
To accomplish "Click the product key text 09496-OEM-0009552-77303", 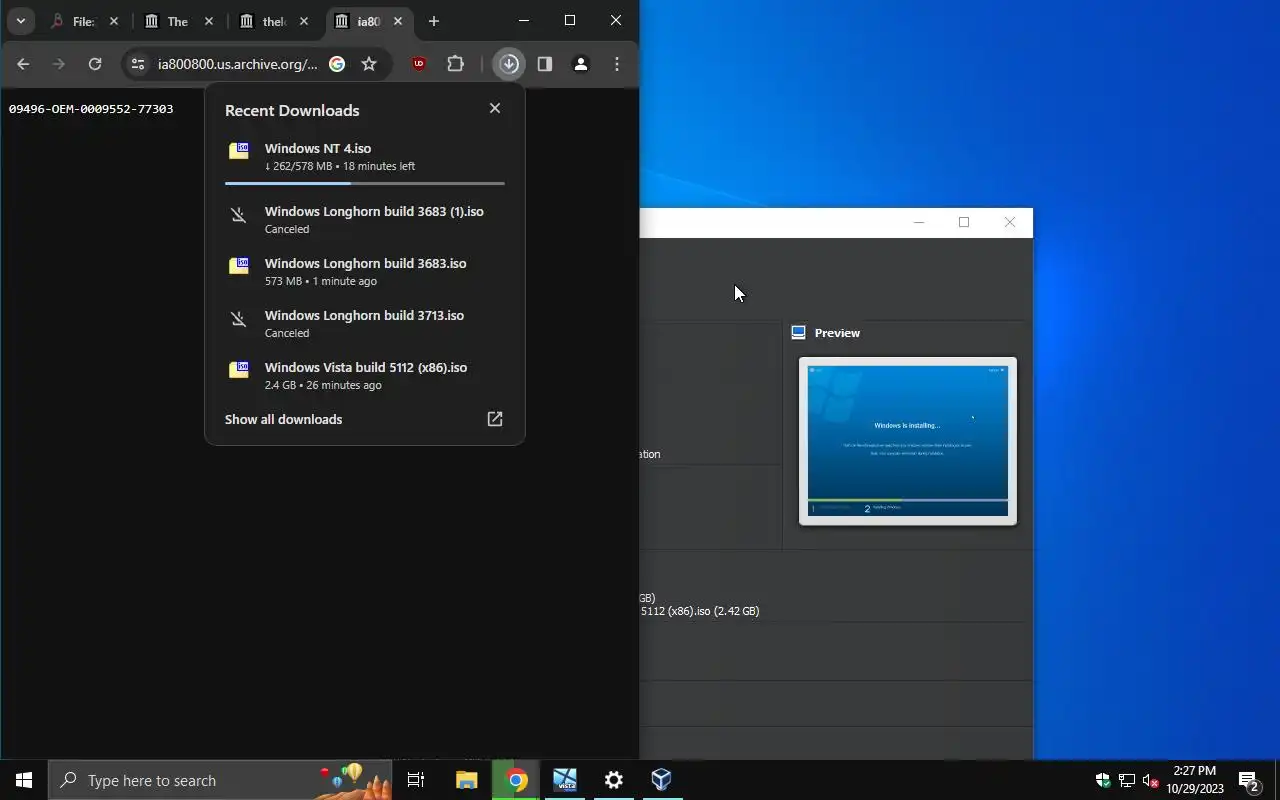I will click(x=91, y=108).
